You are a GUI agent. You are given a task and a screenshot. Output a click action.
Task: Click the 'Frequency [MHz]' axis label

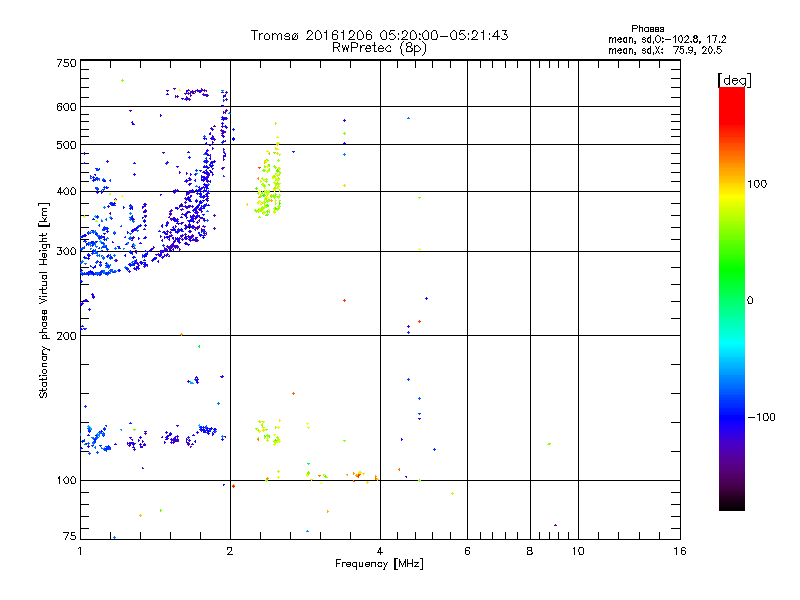click(379, 564)
